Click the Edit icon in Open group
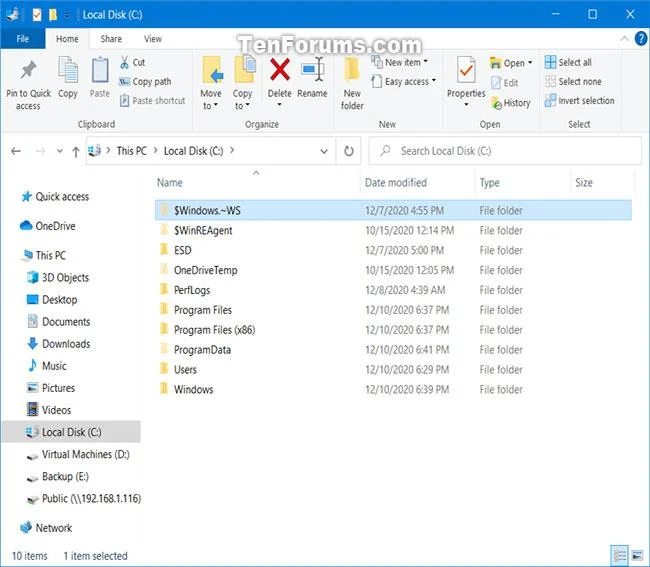 click(496, 83)
